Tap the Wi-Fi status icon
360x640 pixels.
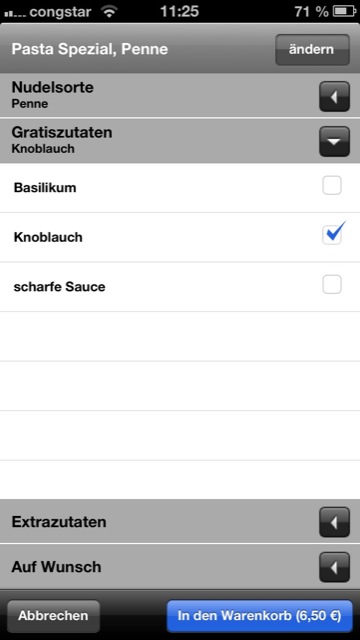click(109, 12)
